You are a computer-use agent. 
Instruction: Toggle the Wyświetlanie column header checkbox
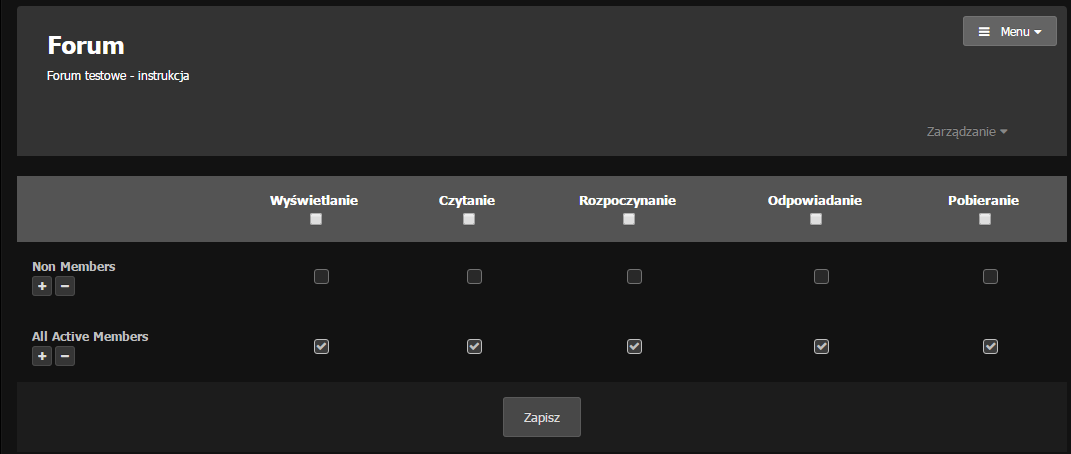(x=316, y=220)
